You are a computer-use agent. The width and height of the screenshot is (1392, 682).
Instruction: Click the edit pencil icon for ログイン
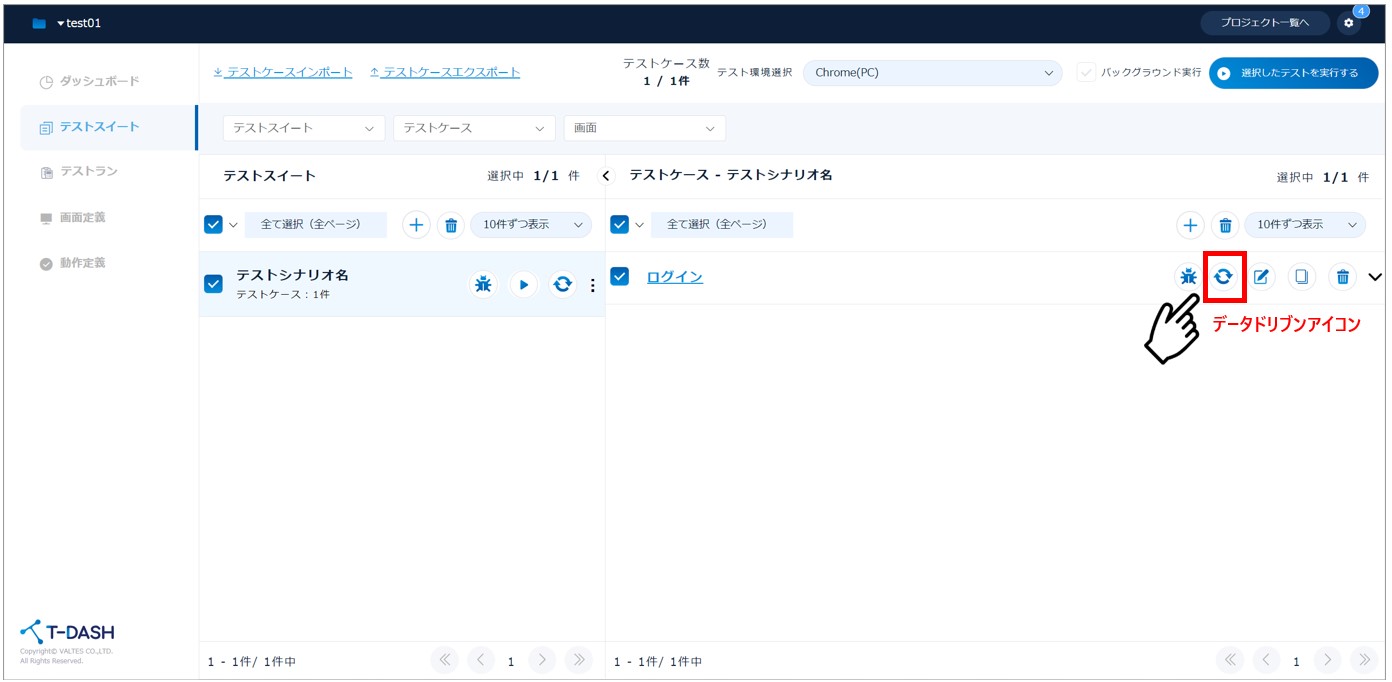click(x=1261, y=277)
